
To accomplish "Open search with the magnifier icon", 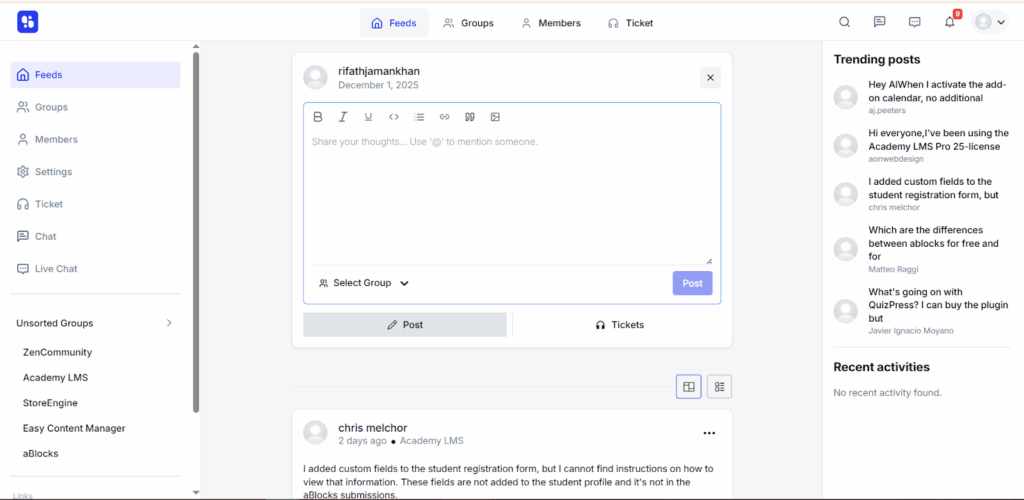I will coord(844,22).
